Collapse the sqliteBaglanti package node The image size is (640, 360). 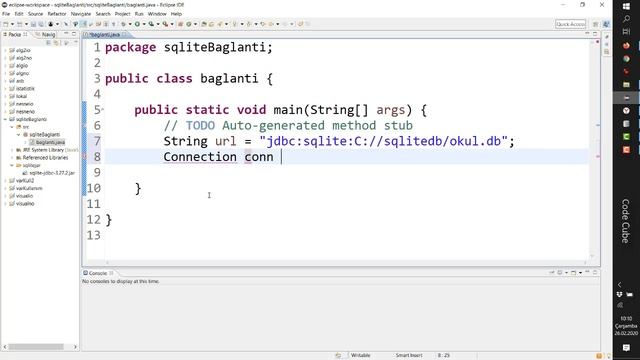click(x=18, y=134)
